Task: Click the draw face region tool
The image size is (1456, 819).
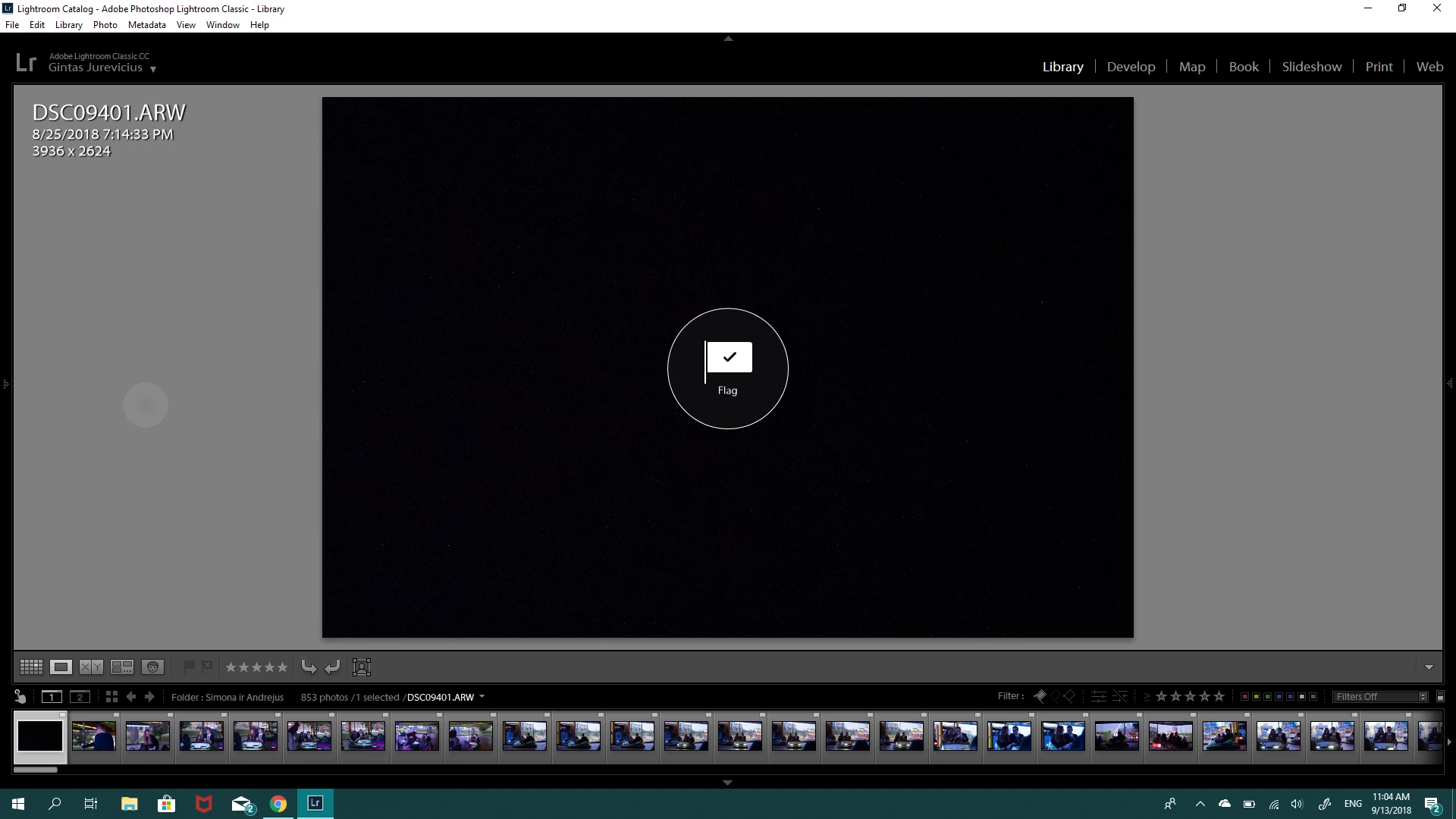Action: pos(362,667)
